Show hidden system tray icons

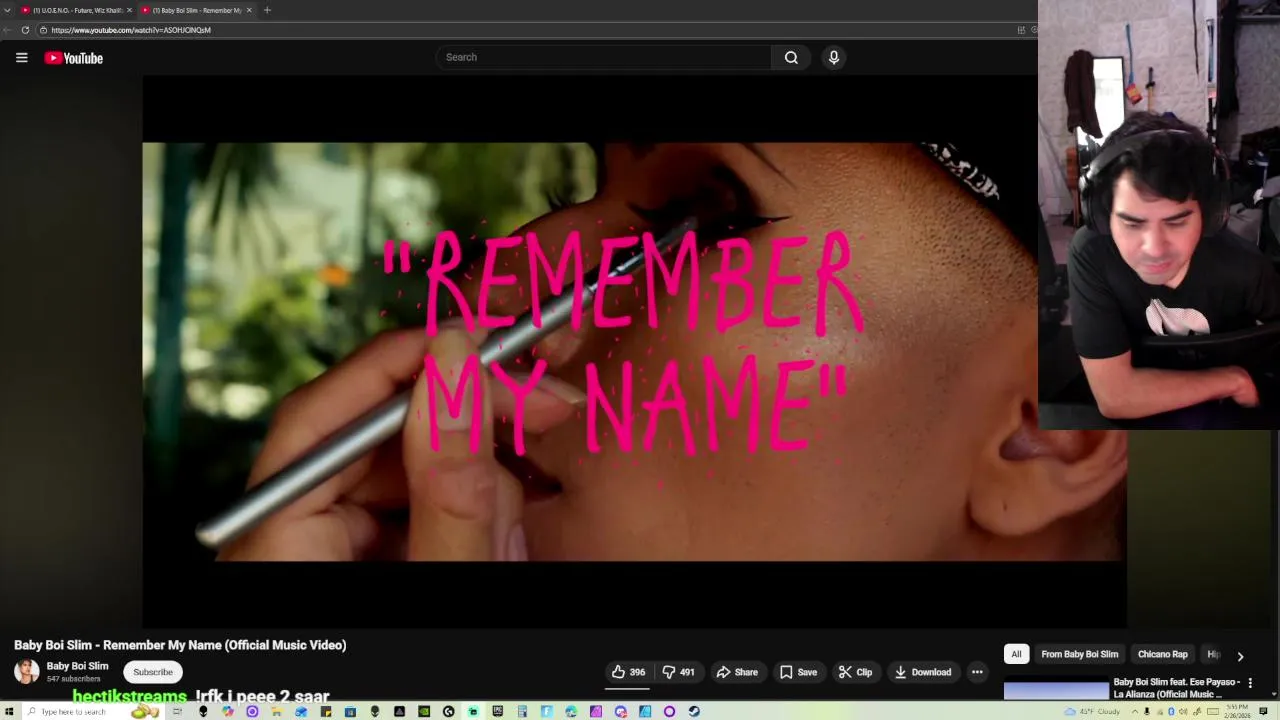(1135, 712)
